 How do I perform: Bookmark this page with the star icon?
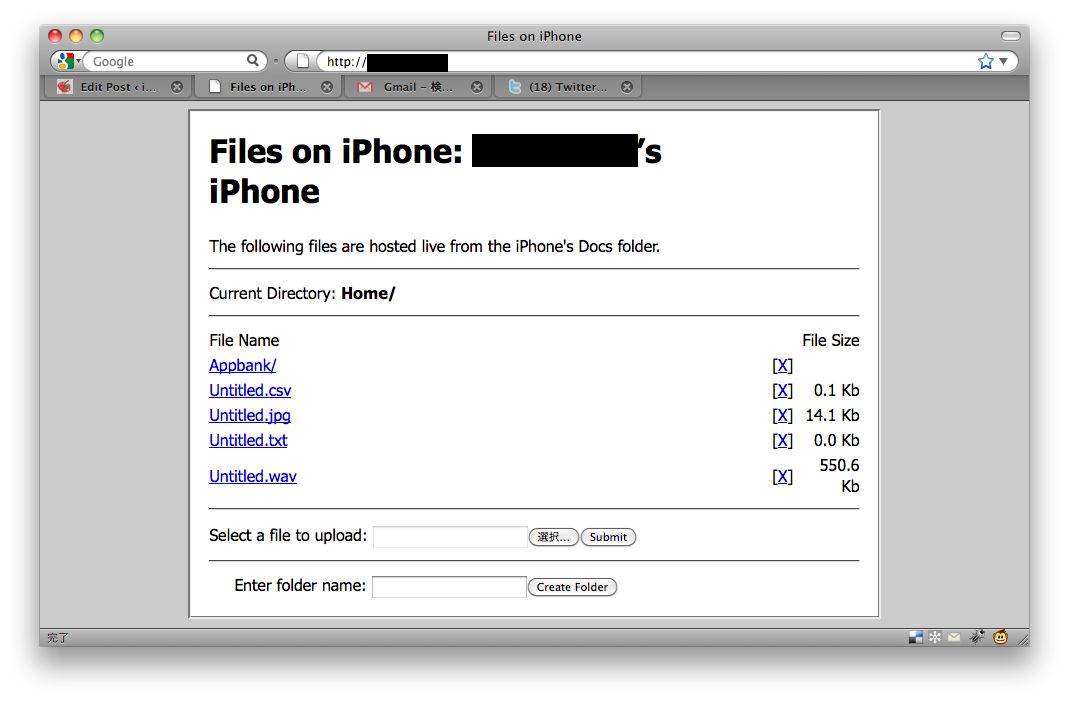(985, 61)
